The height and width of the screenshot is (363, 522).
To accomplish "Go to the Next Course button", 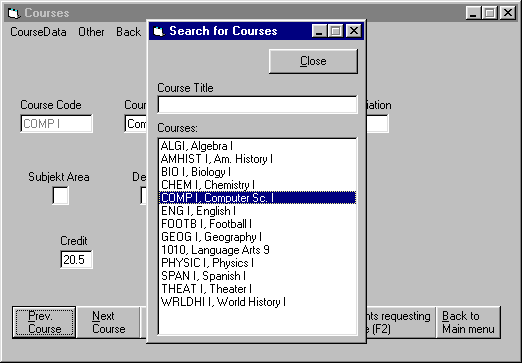I will (x=108, y=322).
